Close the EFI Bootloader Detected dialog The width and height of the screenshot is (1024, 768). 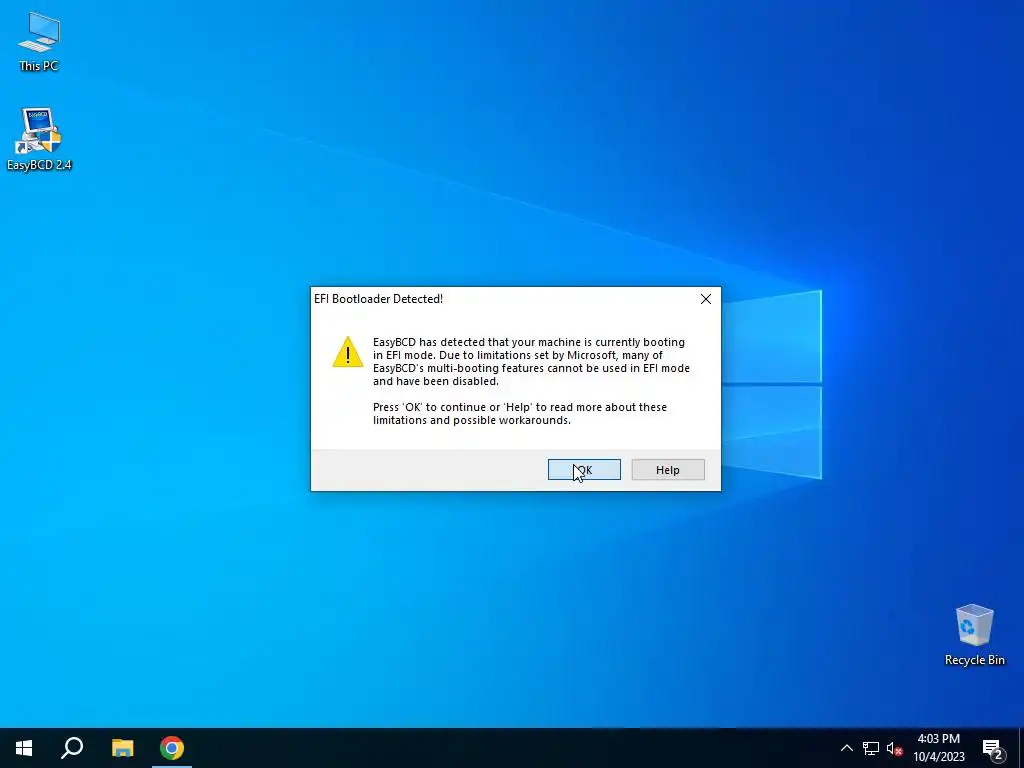pos(705,299)
